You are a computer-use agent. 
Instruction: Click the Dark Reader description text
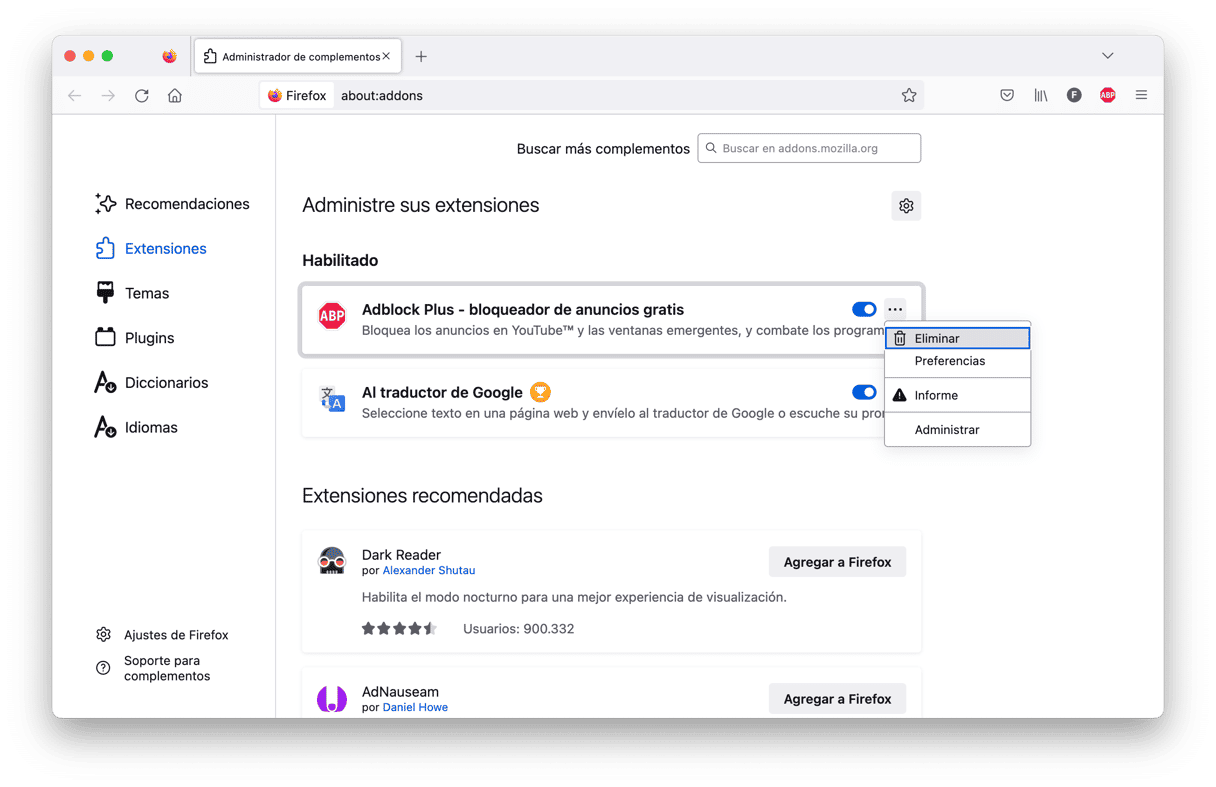tap(574, 598)
